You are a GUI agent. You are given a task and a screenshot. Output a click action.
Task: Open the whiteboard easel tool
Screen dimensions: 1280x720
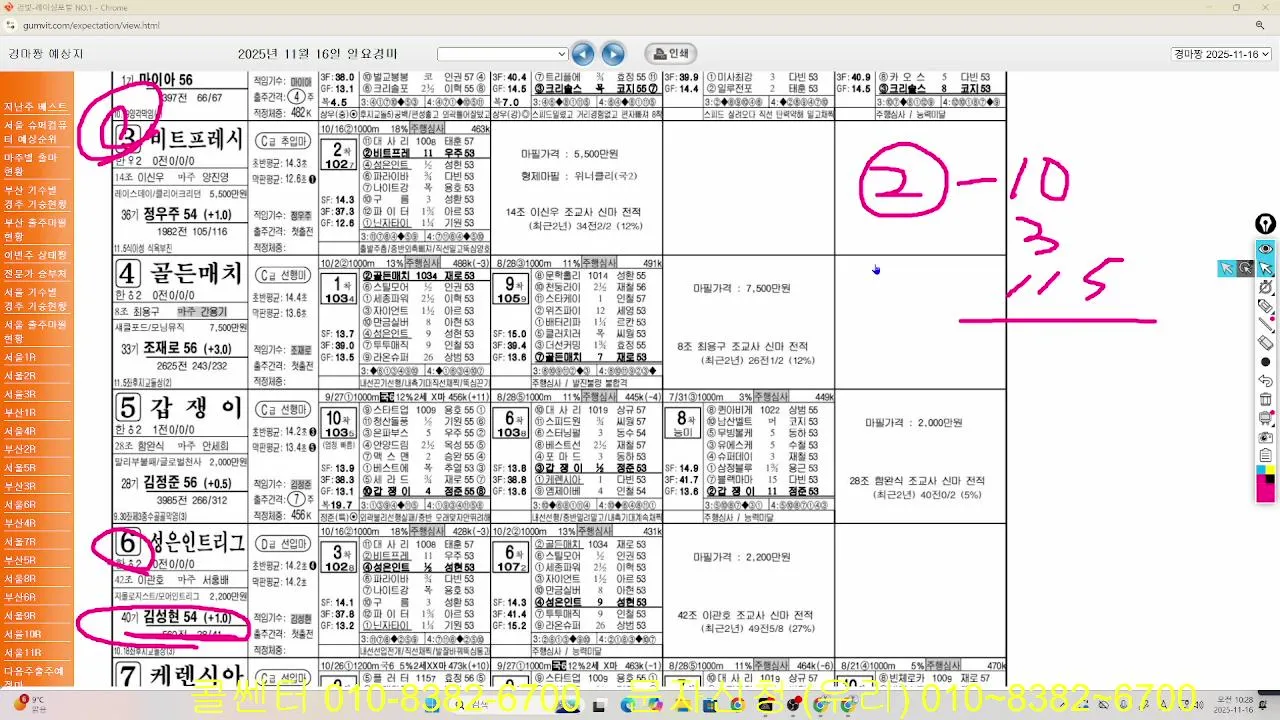(1266, 419)
